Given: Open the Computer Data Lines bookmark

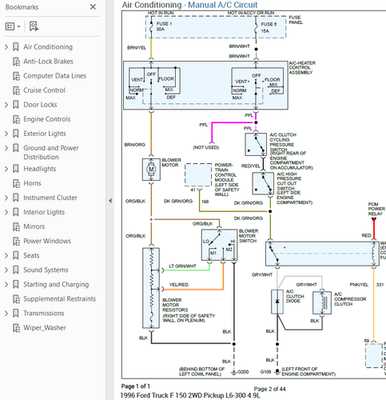Looking at the screenshot, I should point(55,76).
